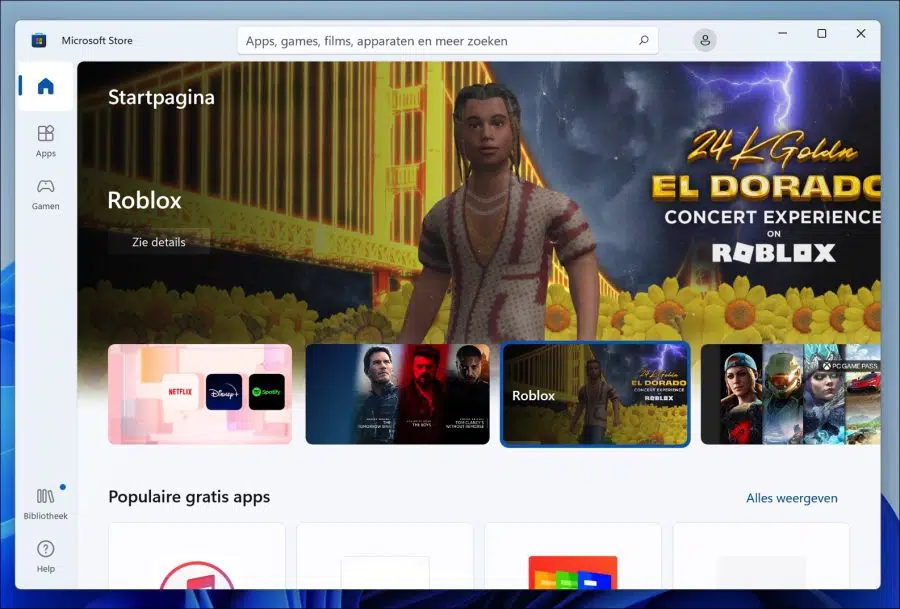Open the Gamen section in sidebar
This screenshot has width=900, height=609.
(x=46, y=194)
